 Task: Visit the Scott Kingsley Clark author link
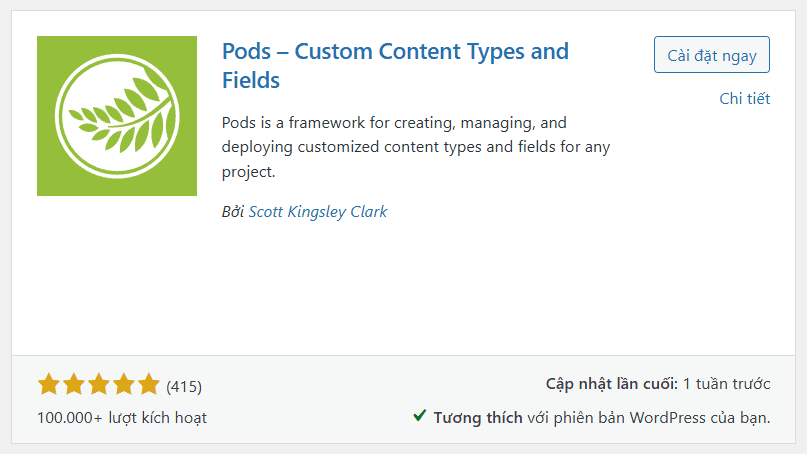(318, 212)
